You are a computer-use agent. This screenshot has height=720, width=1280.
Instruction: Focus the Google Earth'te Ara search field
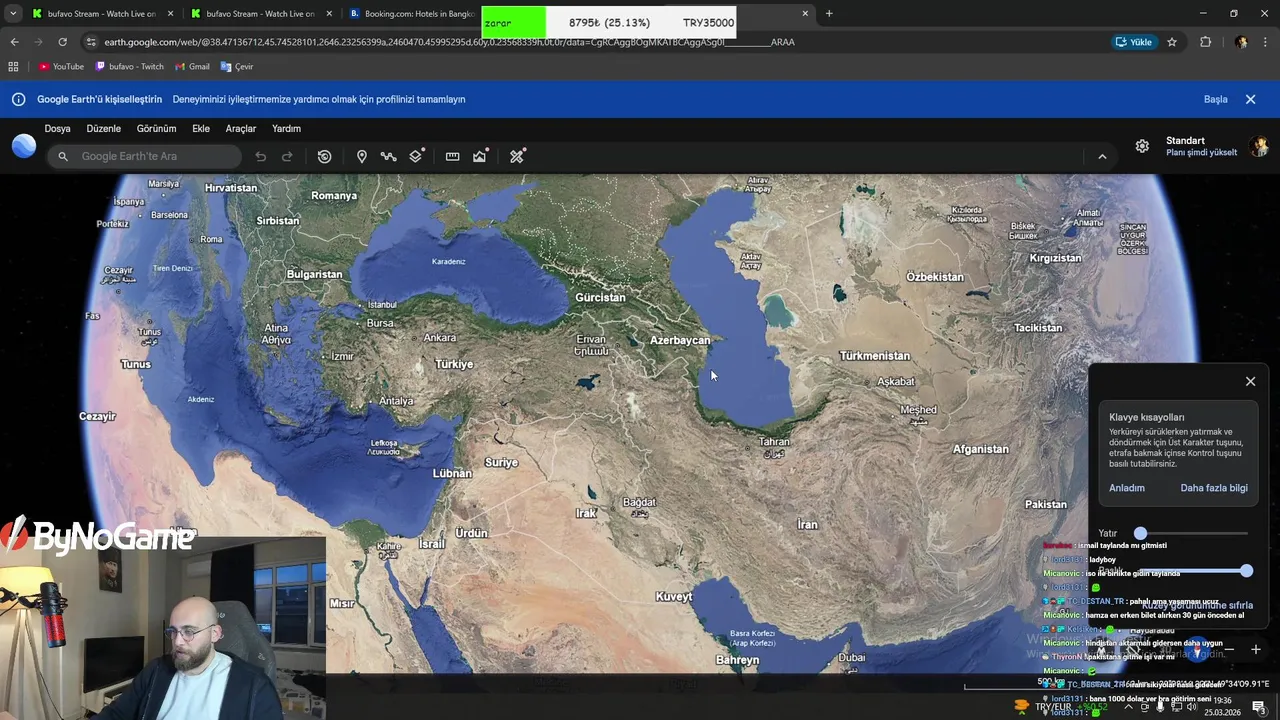click(x=145, y=156)
